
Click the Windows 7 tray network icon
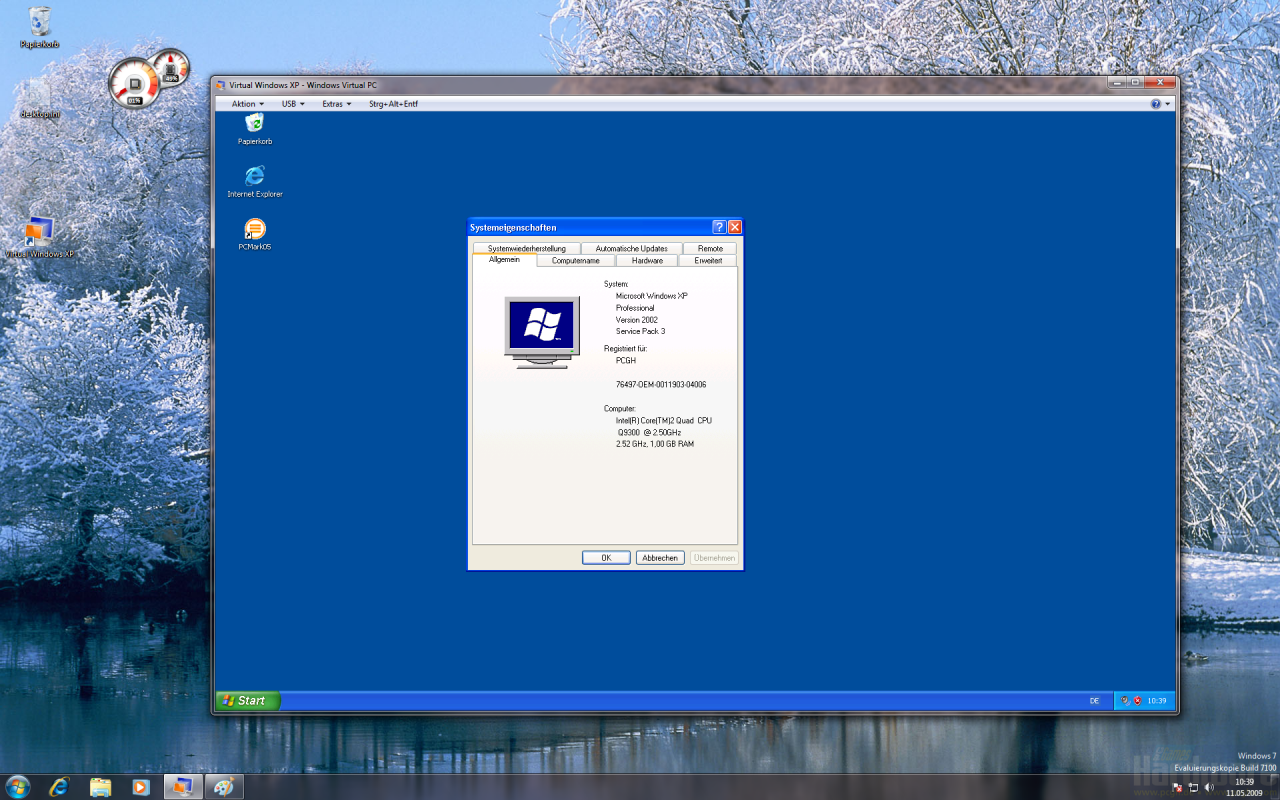click(x=1193, y=787)
